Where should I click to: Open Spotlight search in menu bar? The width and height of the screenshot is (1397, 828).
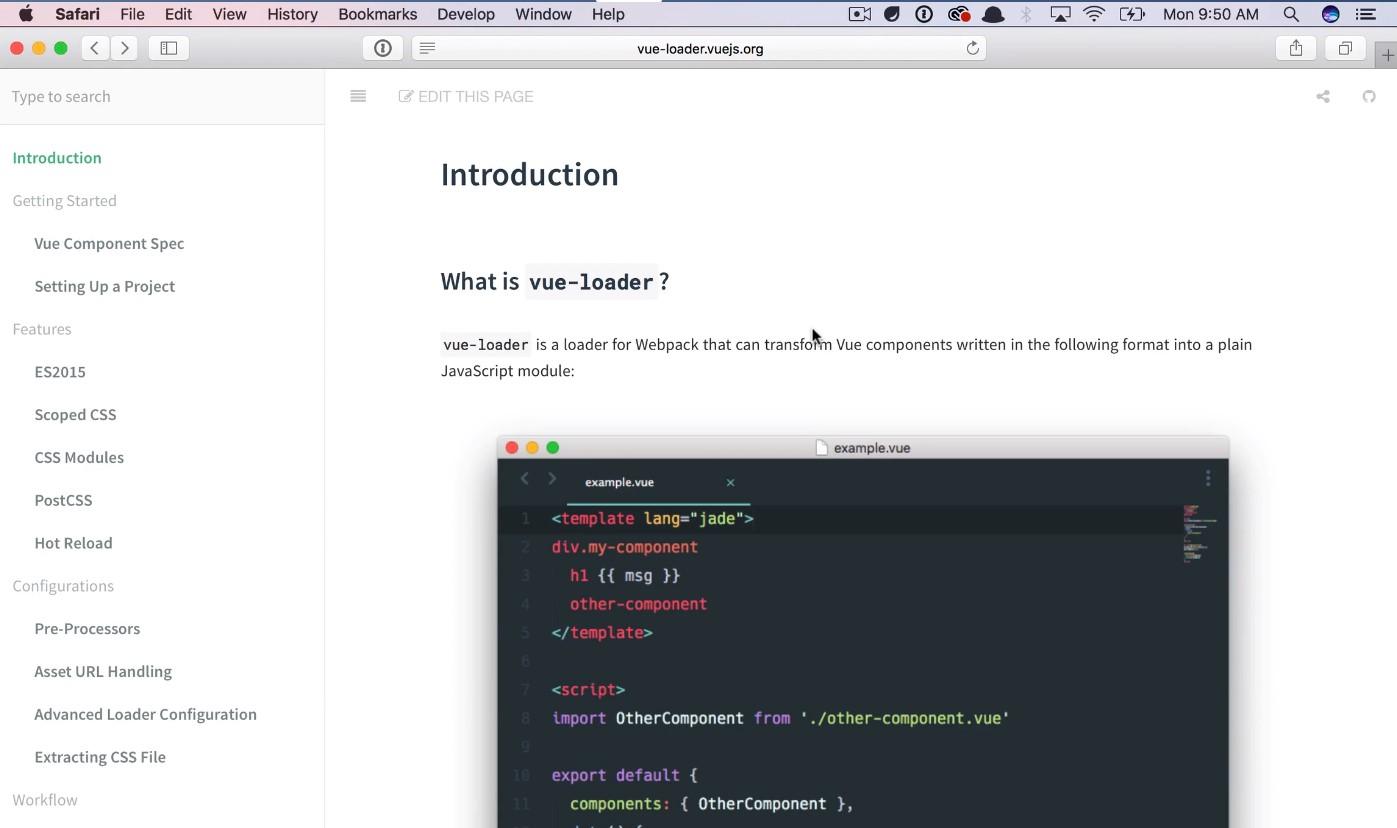(x=1291, y=14)
